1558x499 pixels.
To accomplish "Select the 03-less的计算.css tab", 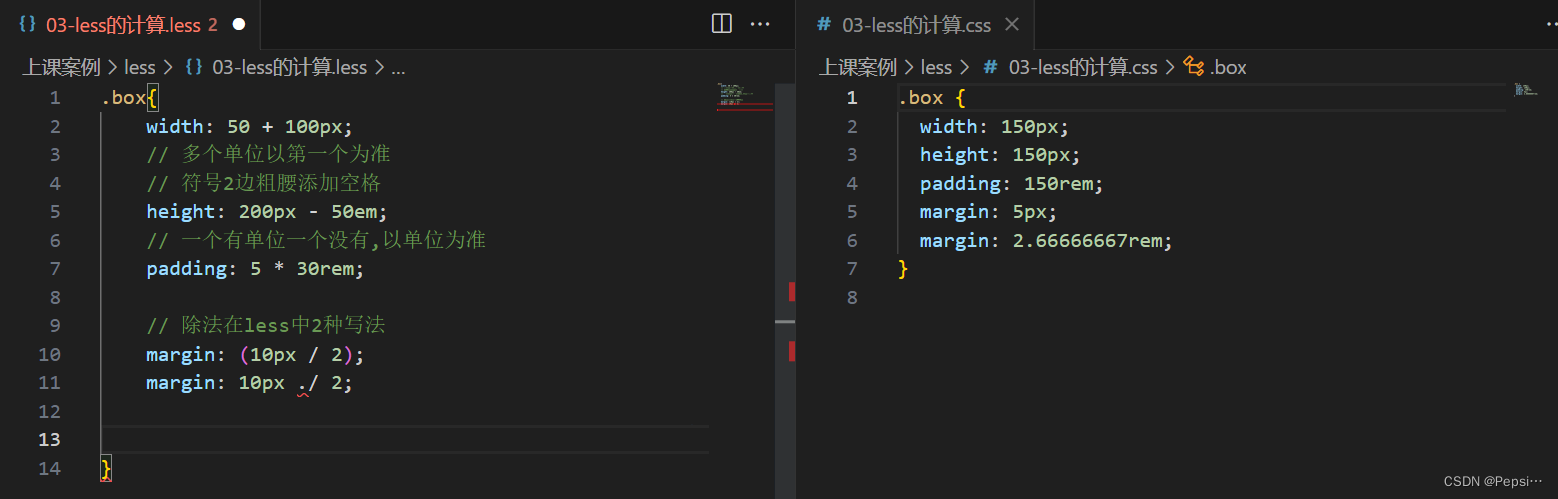I will [x=916, y=25].
